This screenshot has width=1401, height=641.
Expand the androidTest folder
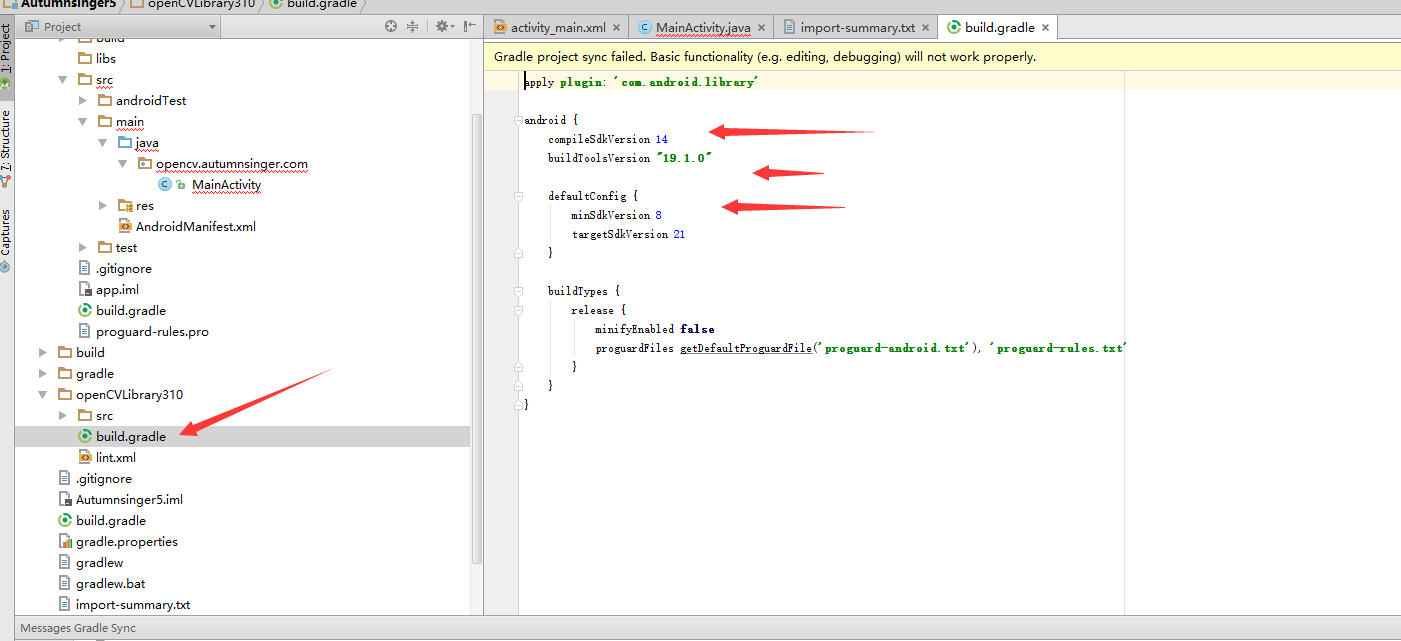[x=83, y=101]
